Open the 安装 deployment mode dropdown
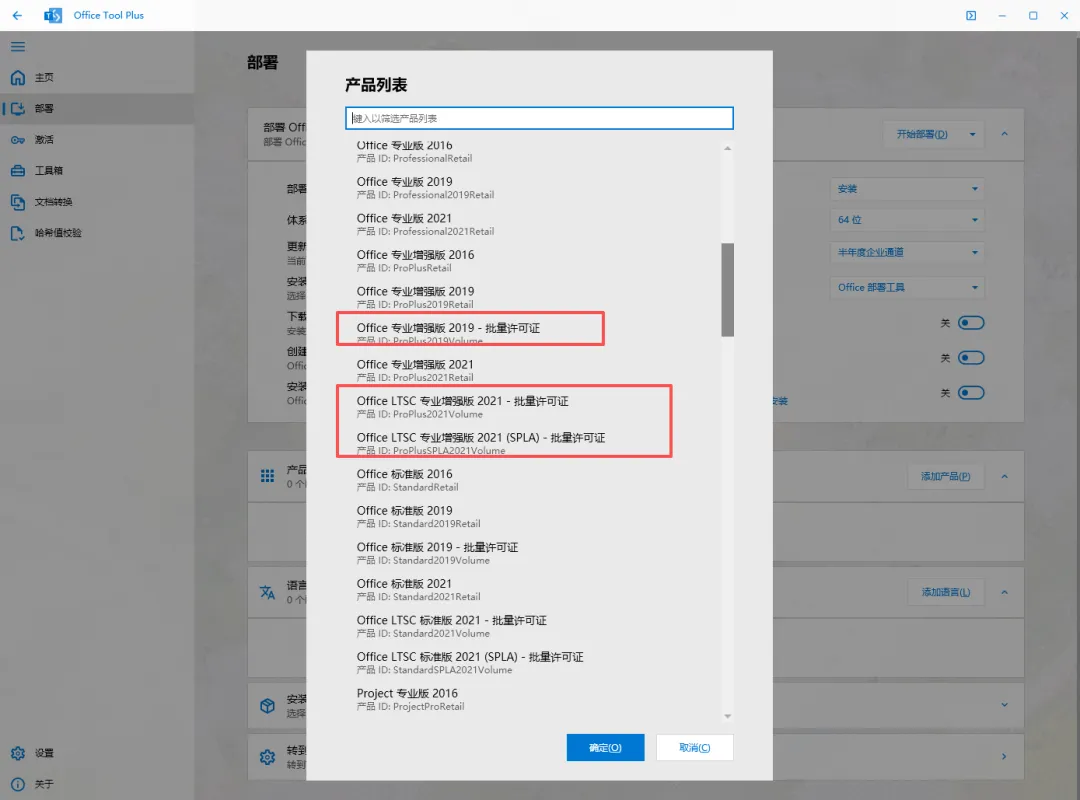 click(907, 189)
